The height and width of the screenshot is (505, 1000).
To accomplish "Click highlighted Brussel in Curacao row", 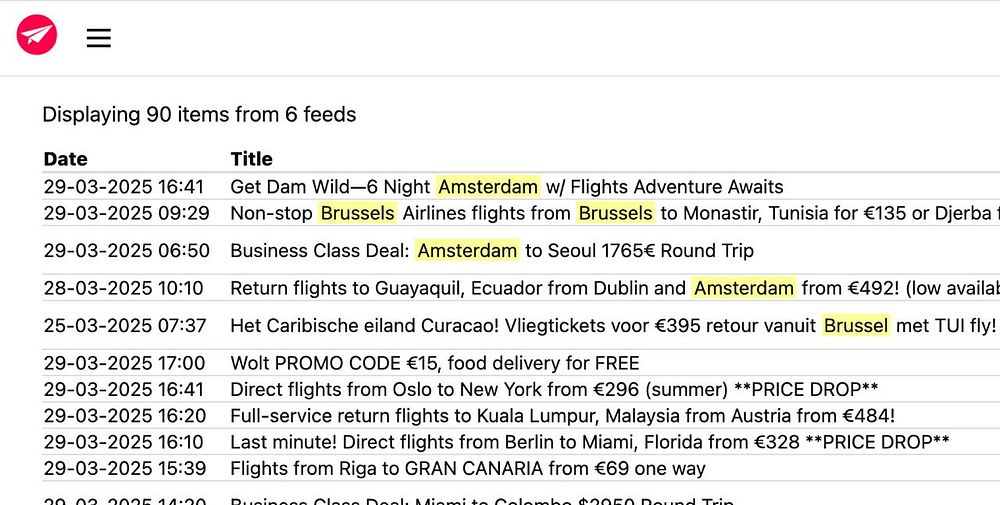I will coord(856,326).
